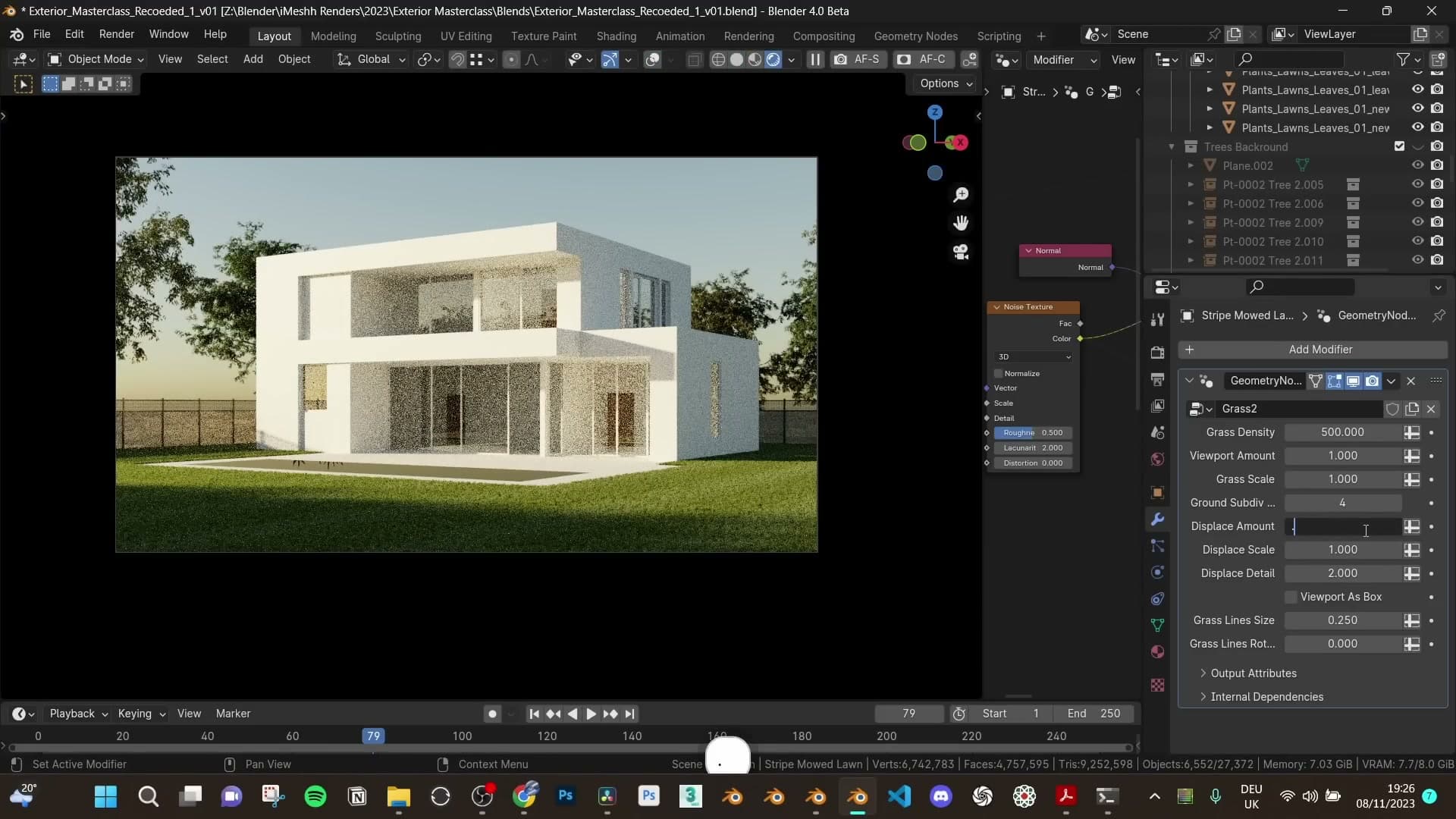The image size is (1456, 819).
Task: Toggle the camera view icon in viewport
Action: point(961,252)
